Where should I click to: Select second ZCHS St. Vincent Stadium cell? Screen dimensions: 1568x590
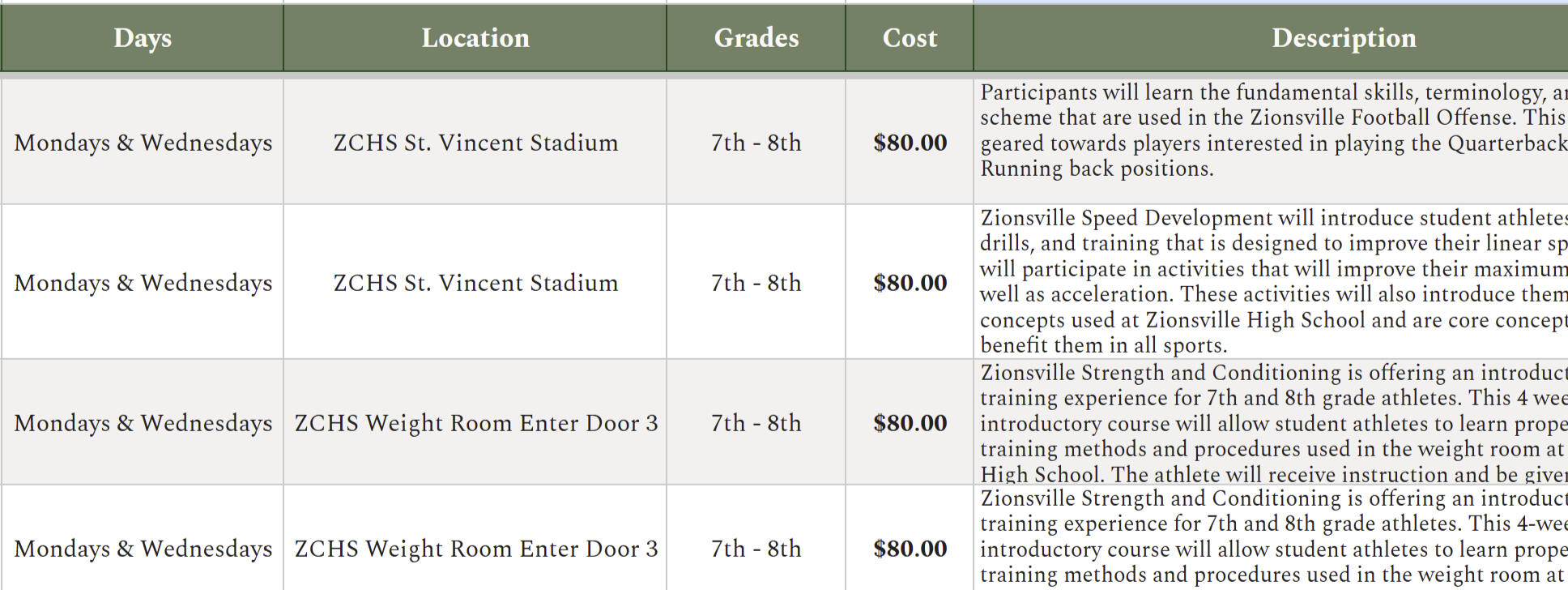[x=475, y=283]
